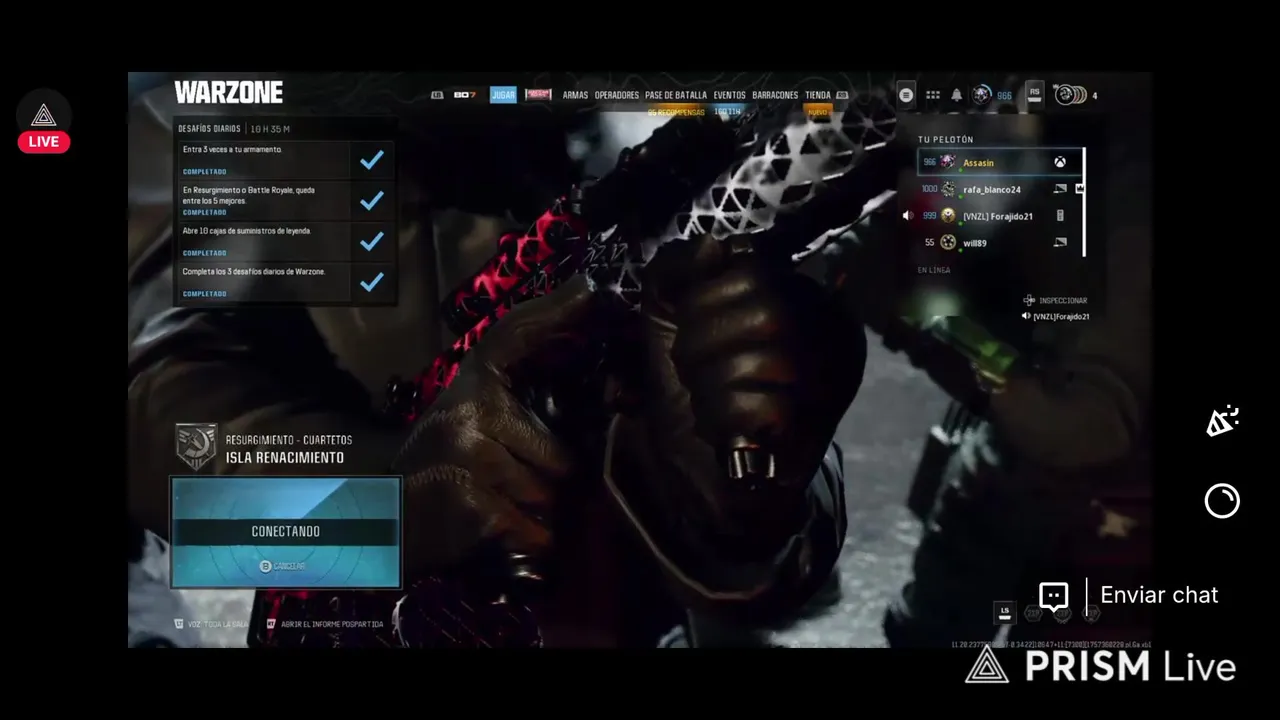The width and height of the screenshot is (1280, 720).
Task: Click the CANCELAR button
Action: point(283,566)
